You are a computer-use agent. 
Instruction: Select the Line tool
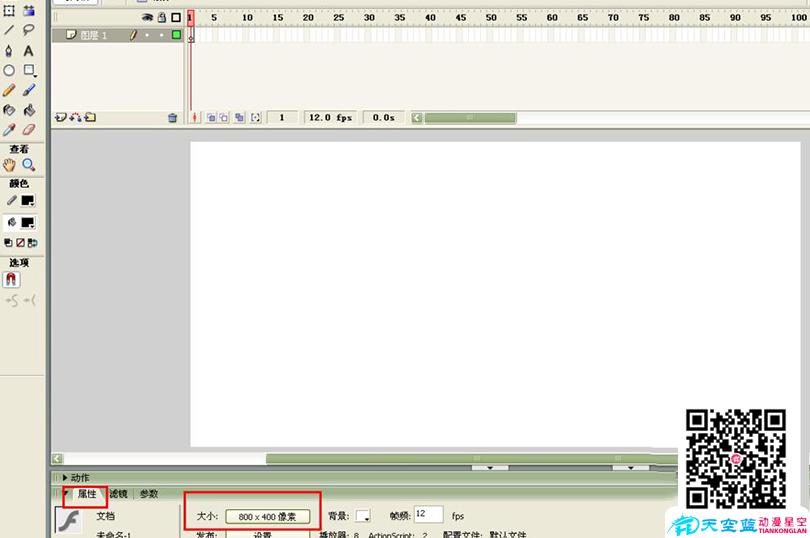point(9,30)
